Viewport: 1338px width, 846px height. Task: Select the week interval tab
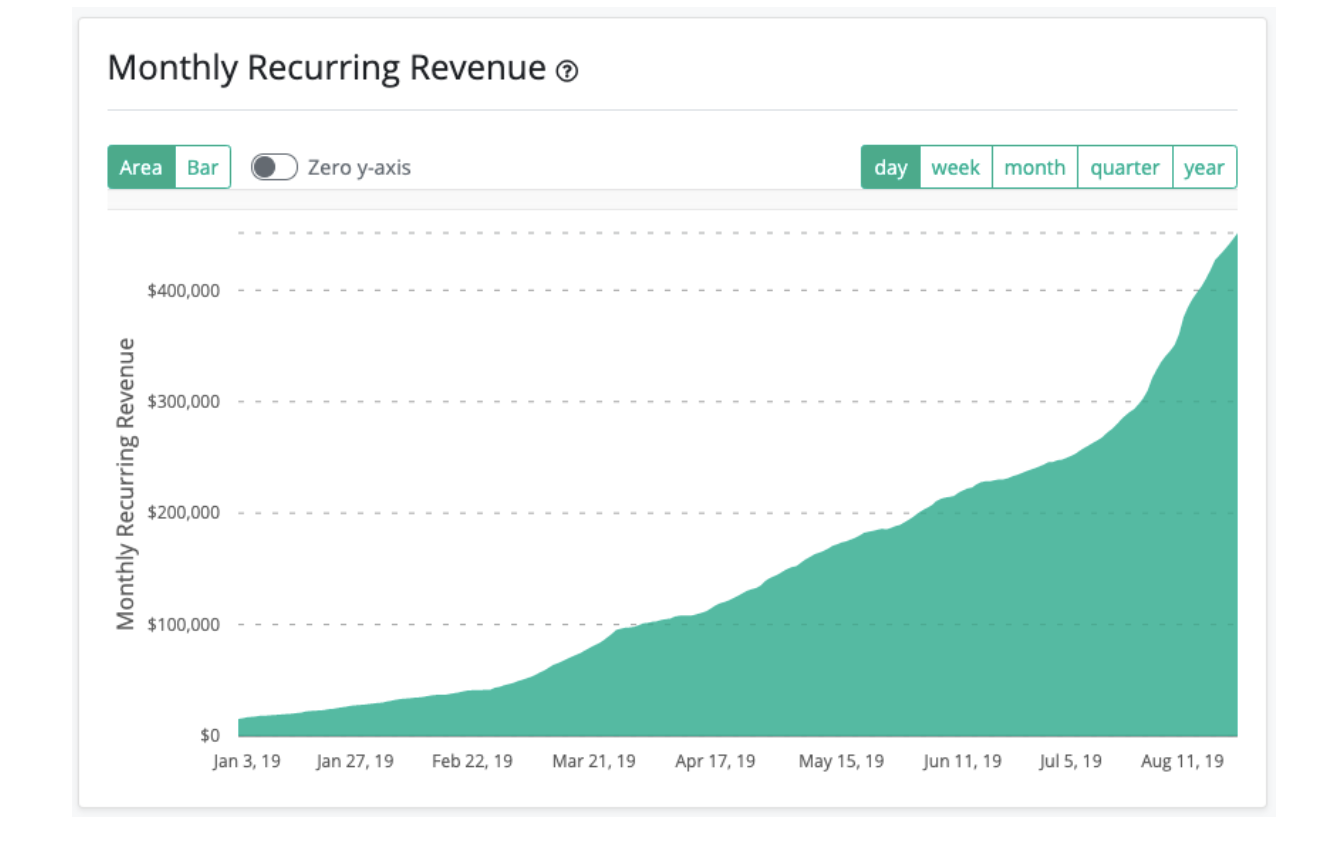pyautogui.click(x=955, y=167)
